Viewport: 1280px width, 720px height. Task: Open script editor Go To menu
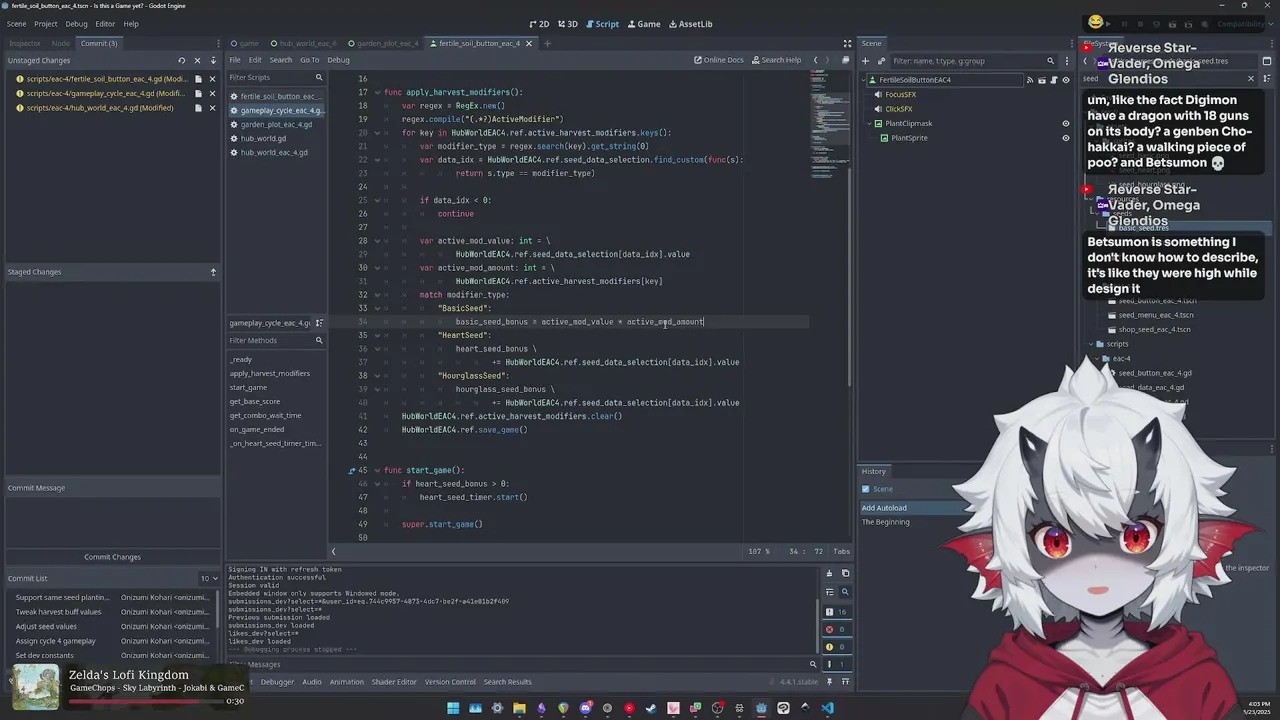pos(310,60)
